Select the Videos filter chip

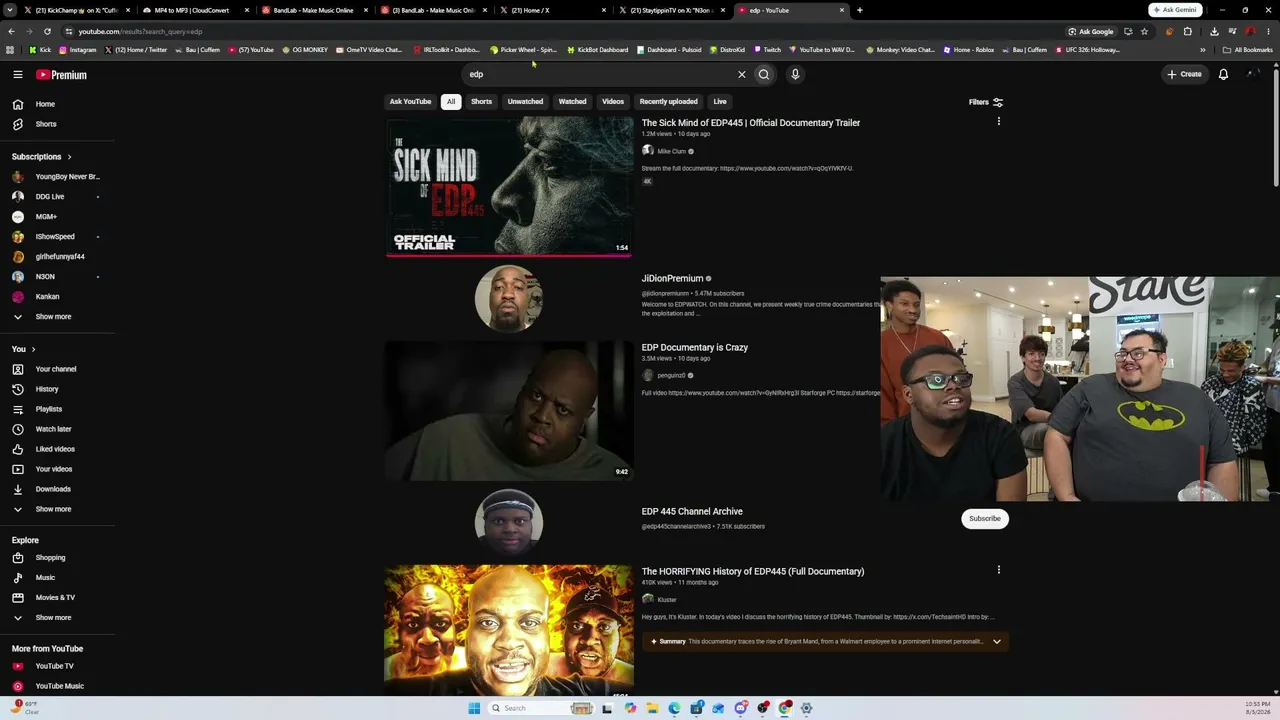(x=613, y=102)
